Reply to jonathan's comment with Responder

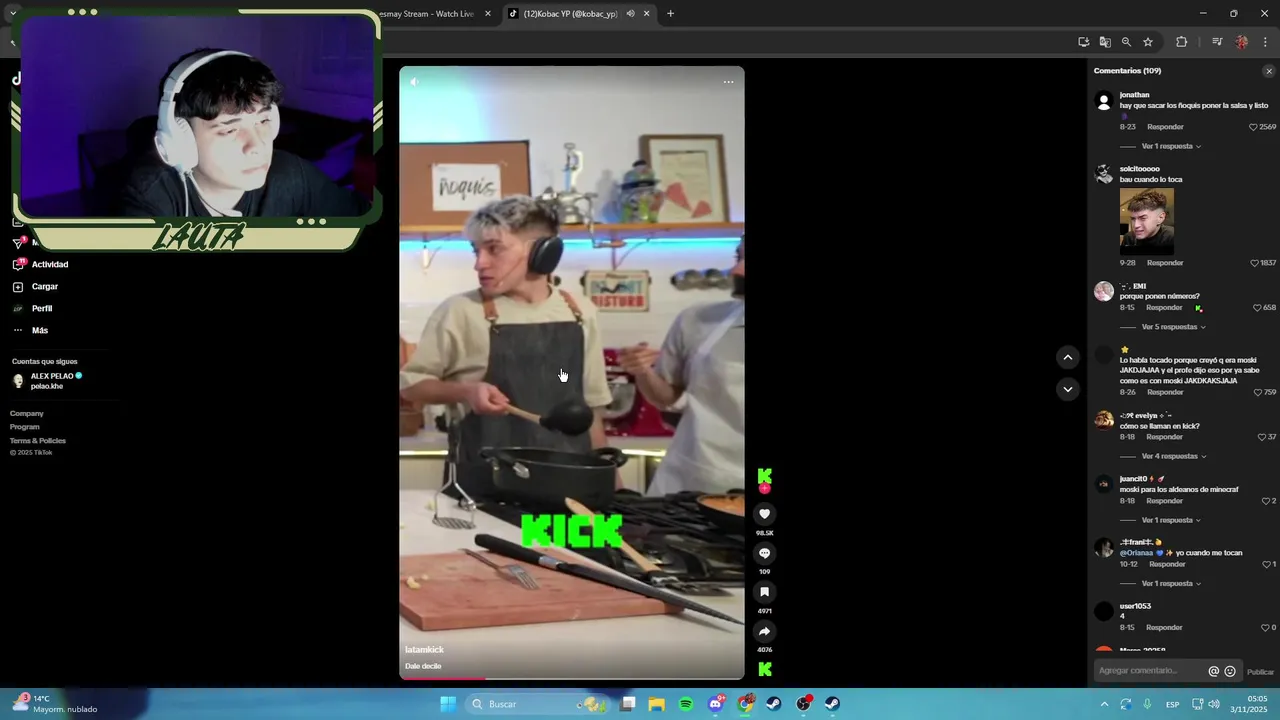coord(1165,127)
